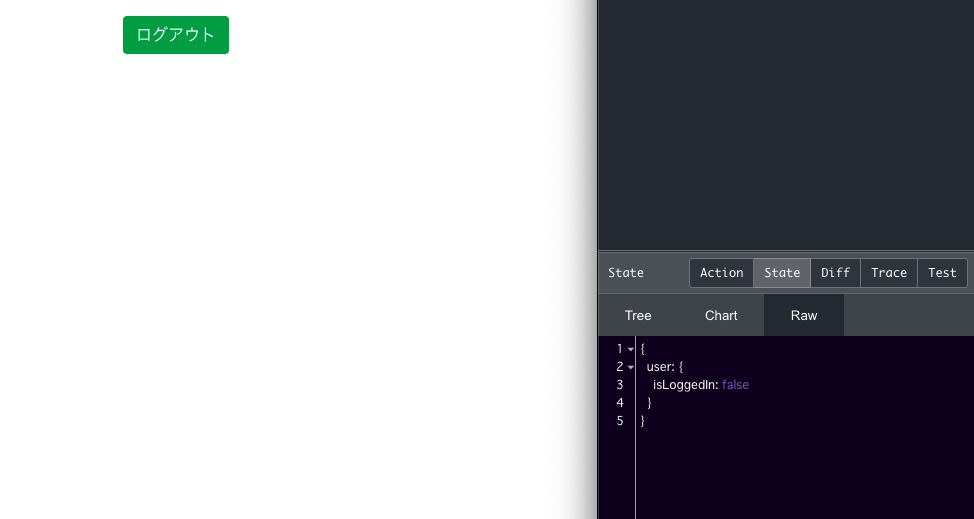Viewport: 974px width, 519px height.
Task: Open the Test inspector view
Action: tap(942, 273)
